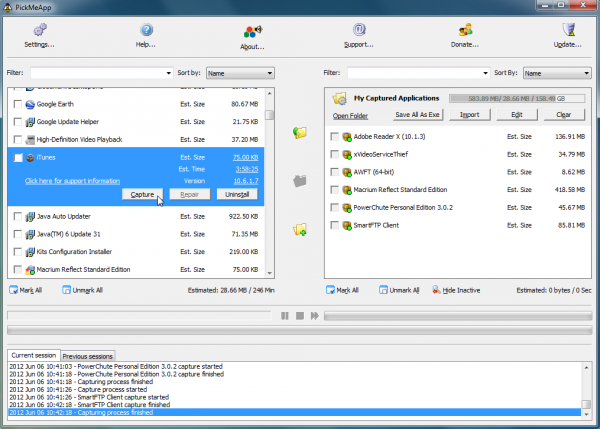Click the Edit button
The width and height of the screenshot is (600, 429).
click(x=517, y=115)
